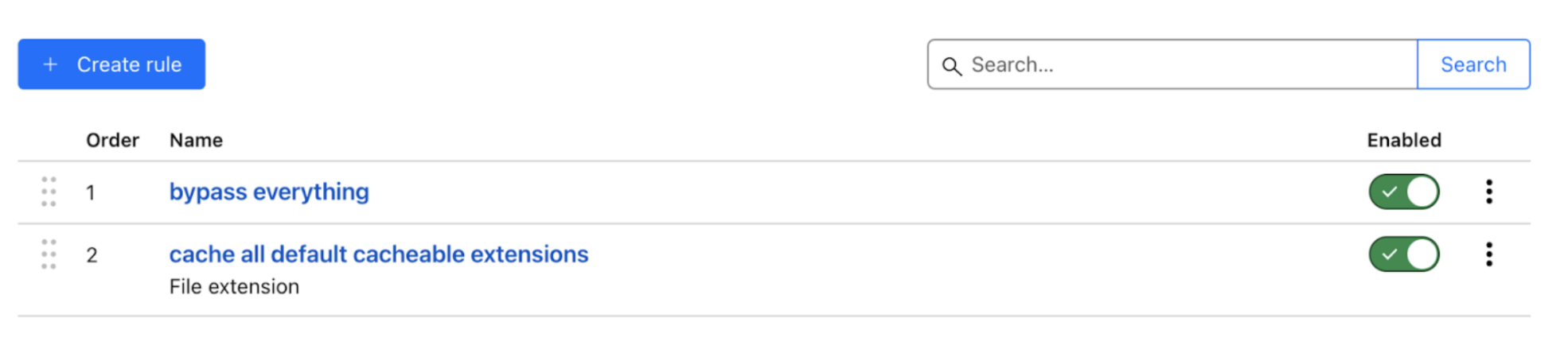1568x353 pixels.
Task: Grab the drag handle for the cache extensions rule
Action: pos(49,254)
